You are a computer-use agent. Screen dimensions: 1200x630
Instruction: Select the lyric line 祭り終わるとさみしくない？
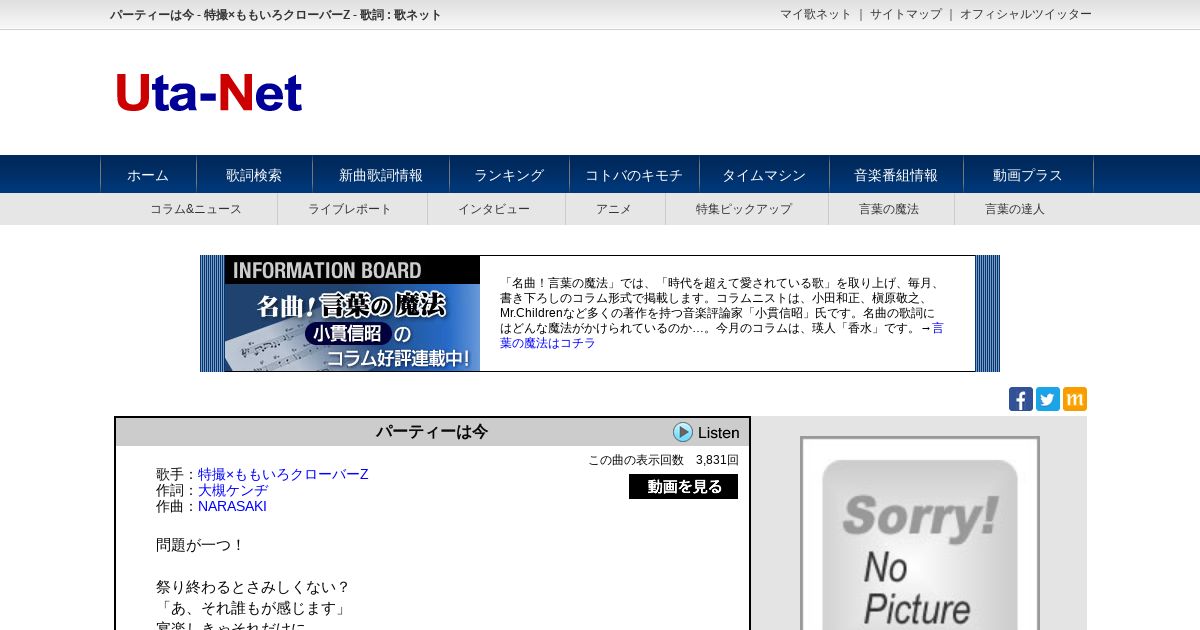point(253,587)
